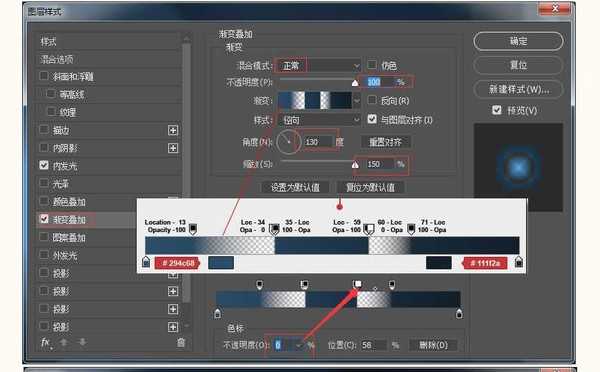Click the fx effects menu icon

click(46, 343)
